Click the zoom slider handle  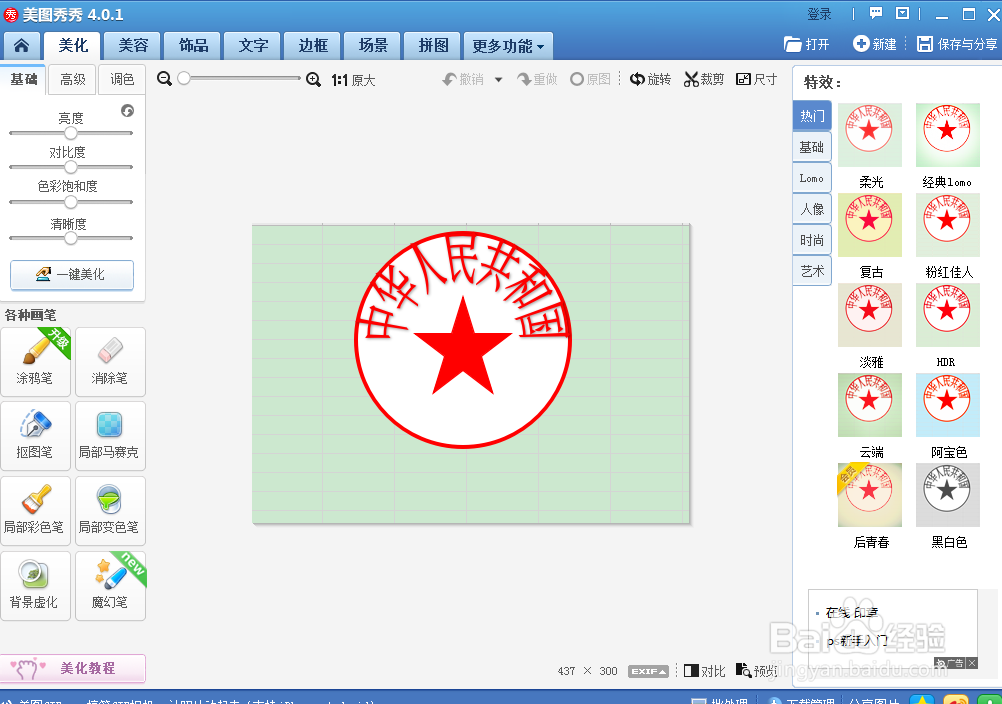coord(184,78)
